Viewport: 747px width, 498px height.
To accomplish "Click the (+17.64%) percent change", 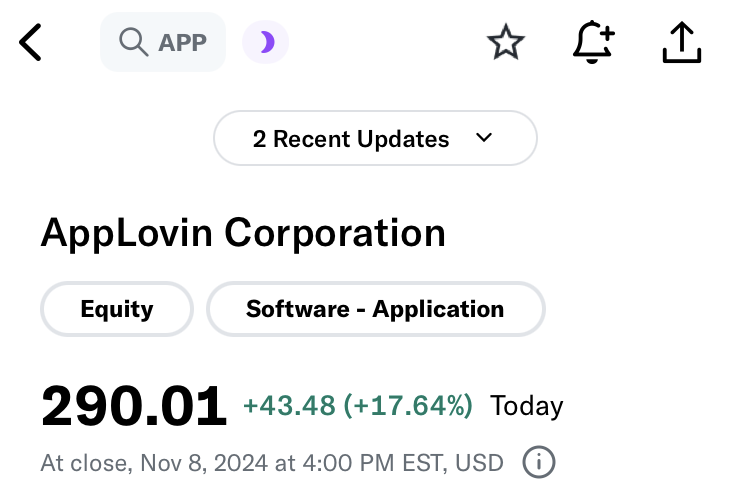I will pyautogui.click(x=408, y=406).
